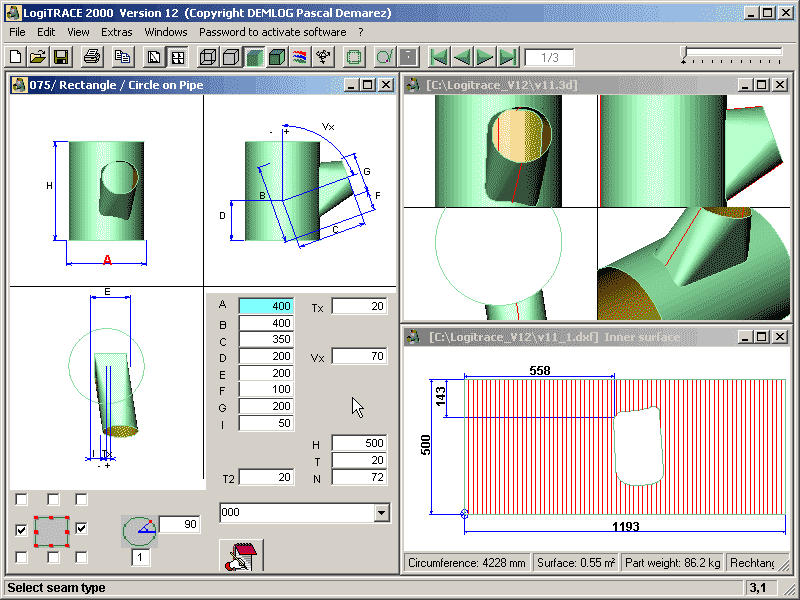Click the gray square toolbar icon
The image size is (800, 600).
[x=408, y=57]
